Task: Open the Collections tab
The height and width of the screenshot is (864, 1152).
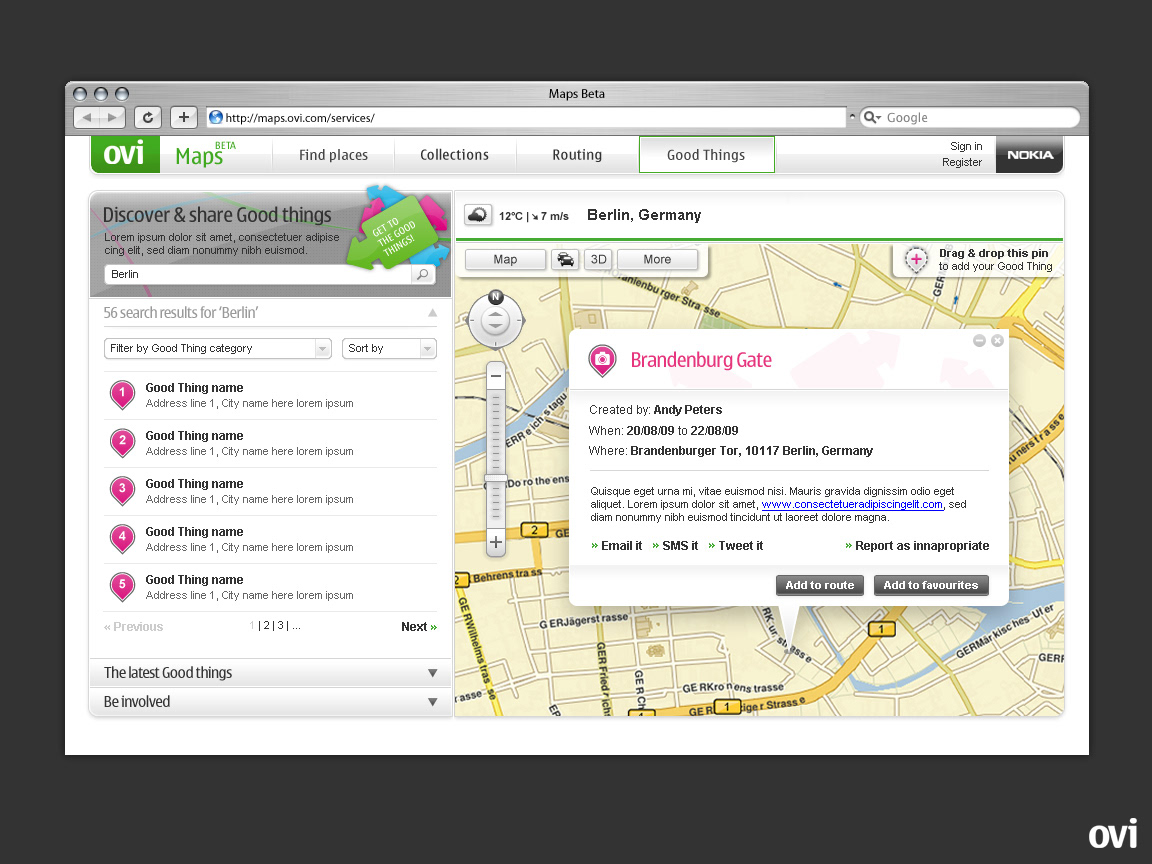Action: (455, 155)
